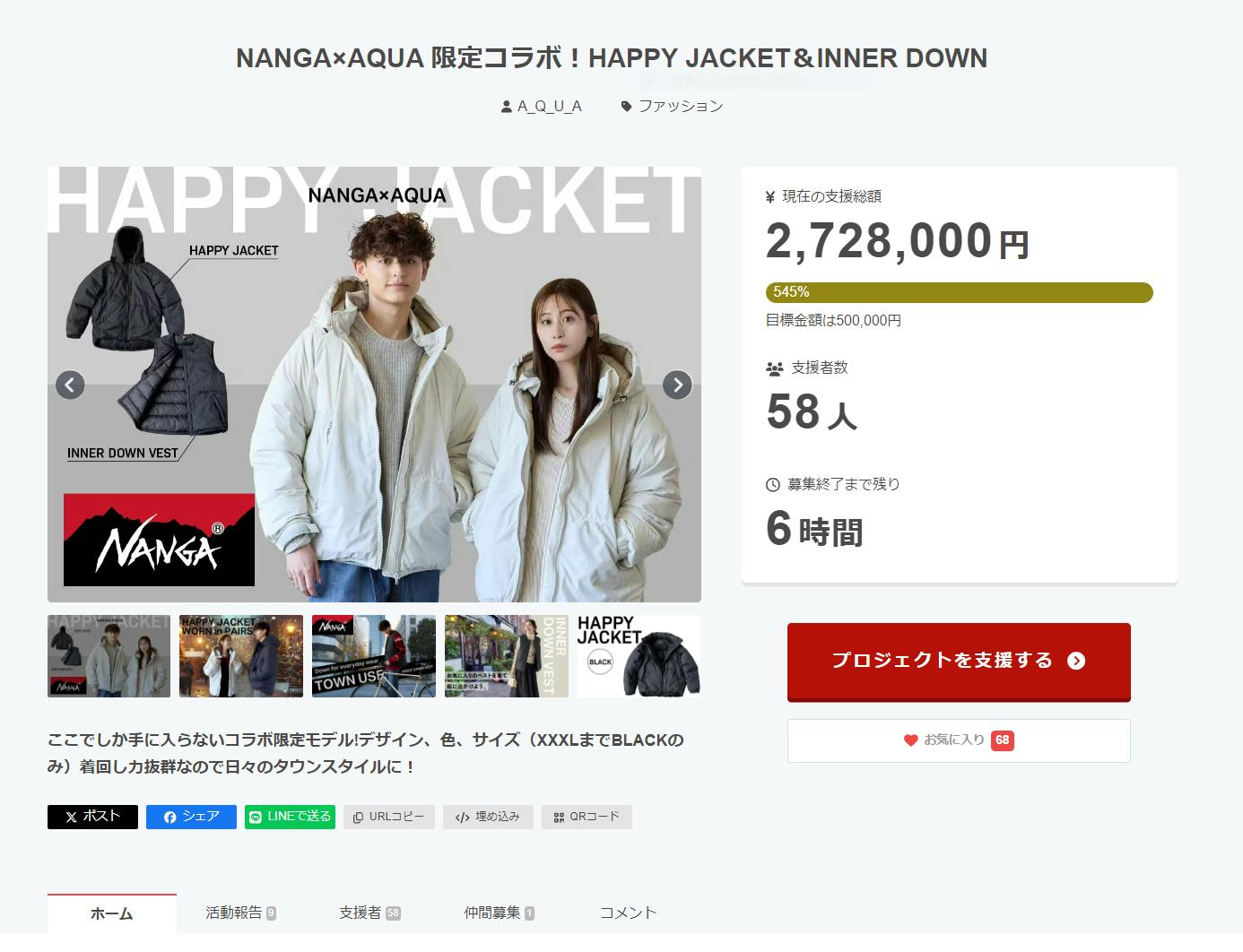Send via LINEで送る button
Viewport: 1243px width, 952px height.
point(290,817)
